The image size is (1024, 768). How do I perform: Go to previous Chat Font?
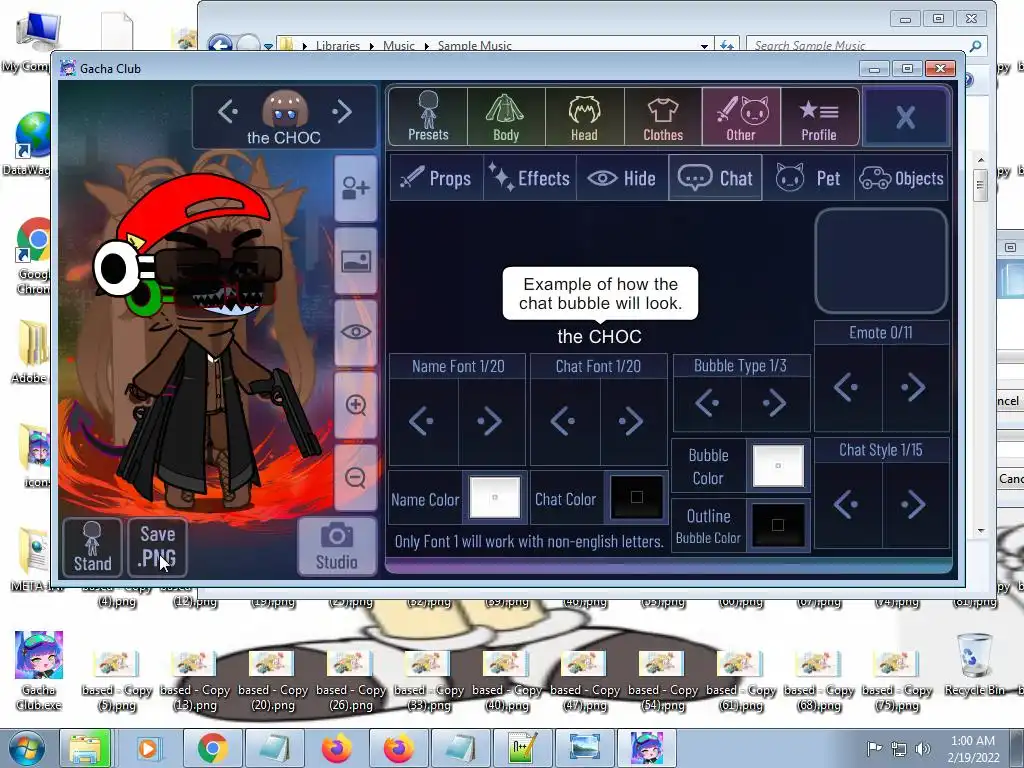pos(565,421)
